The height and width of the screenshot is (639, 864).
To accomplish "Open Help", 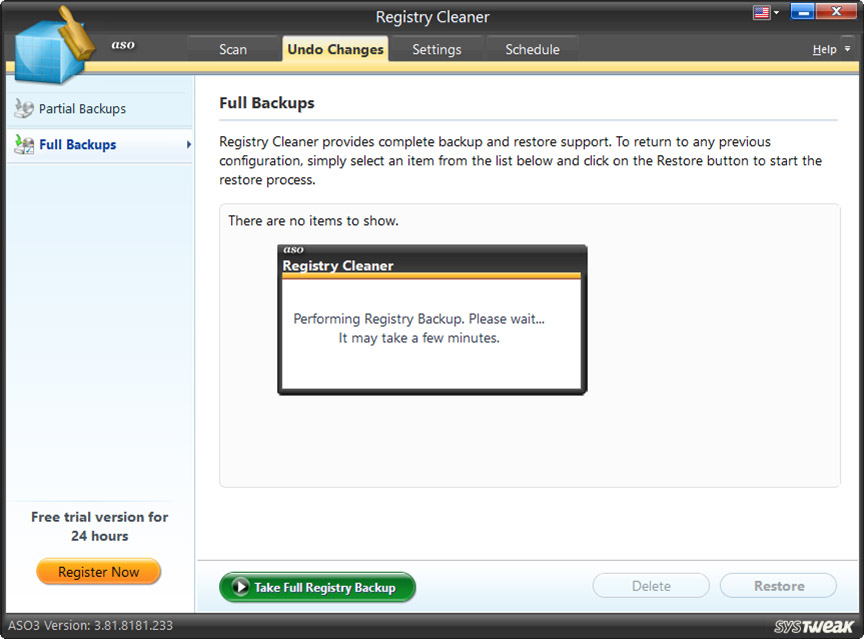I will pos(824,48).
